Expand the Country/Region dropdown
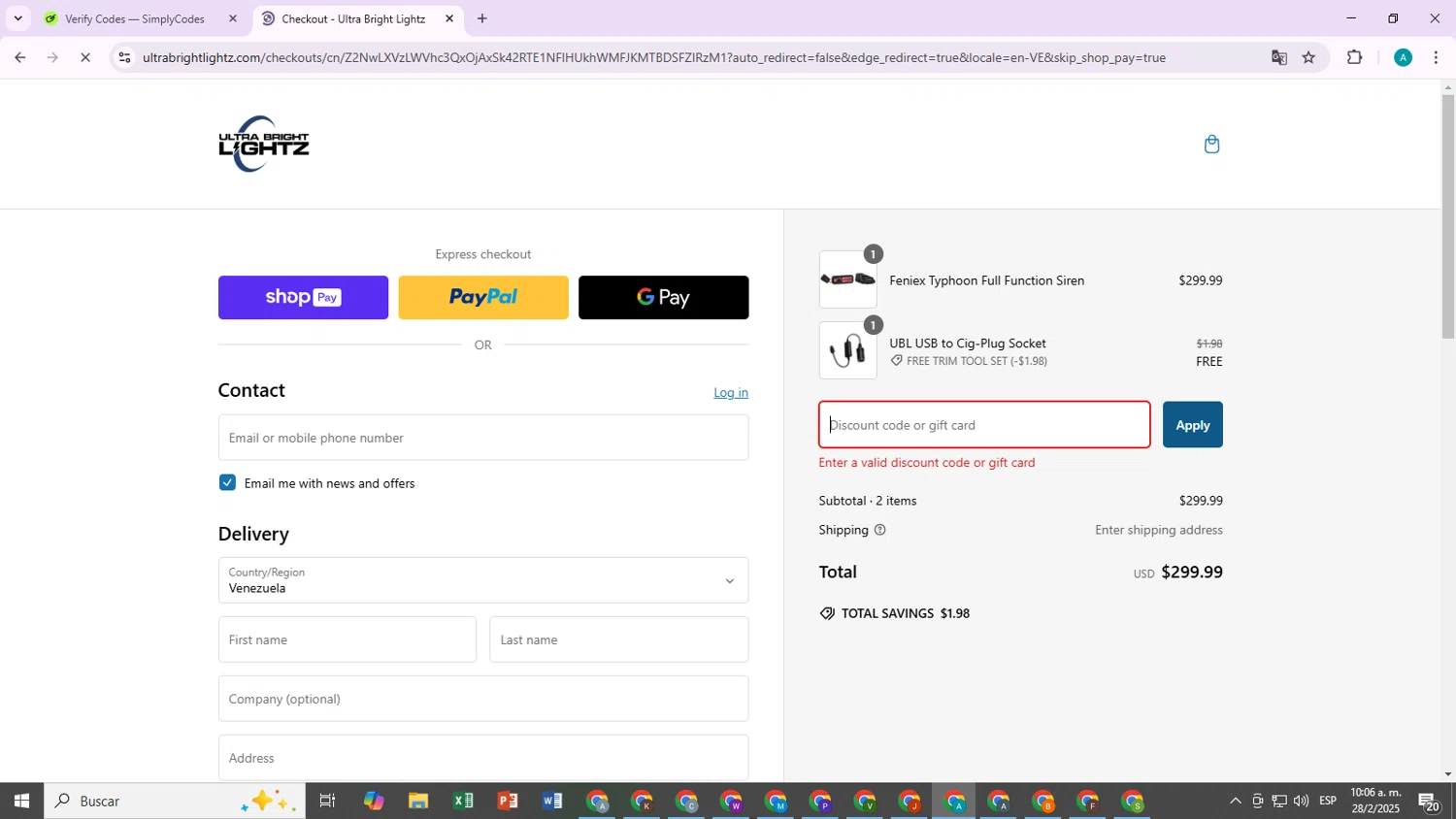This screenshot has height=819, width=1456. coord(483,580)
